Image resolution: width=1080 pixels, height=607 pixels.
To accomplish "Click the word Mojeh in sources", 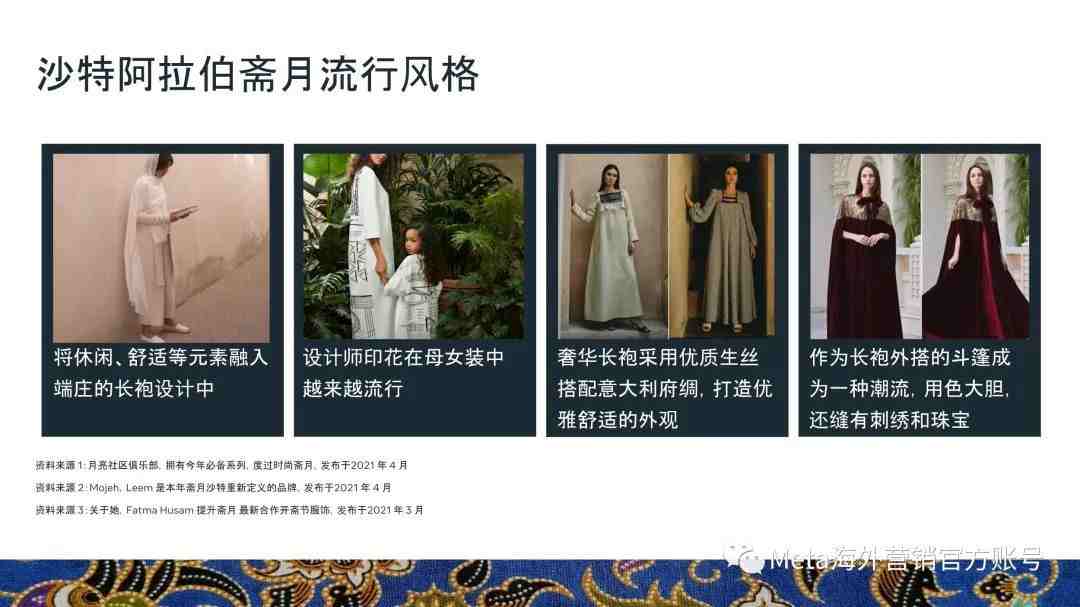I will click(x=104, y=488).
